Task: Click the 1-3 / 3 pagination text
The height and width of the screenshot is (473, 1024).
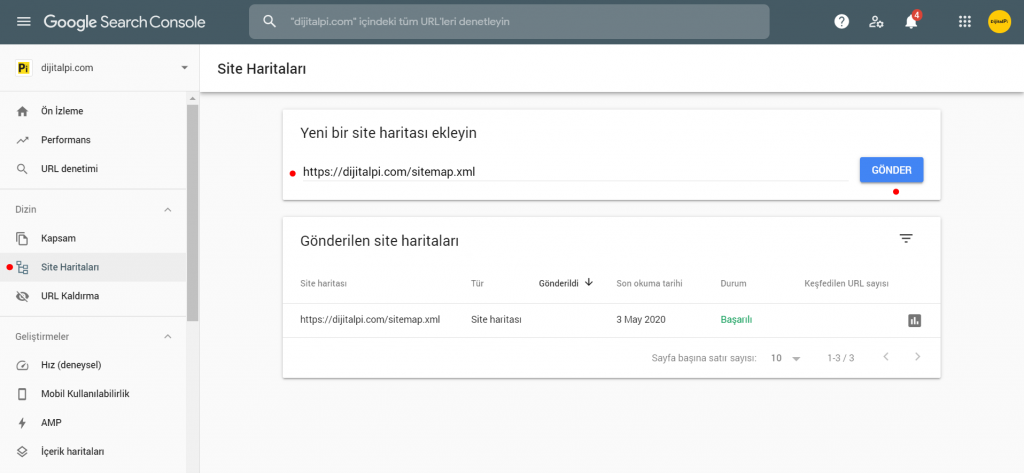Action: click(x=840, y=358)
